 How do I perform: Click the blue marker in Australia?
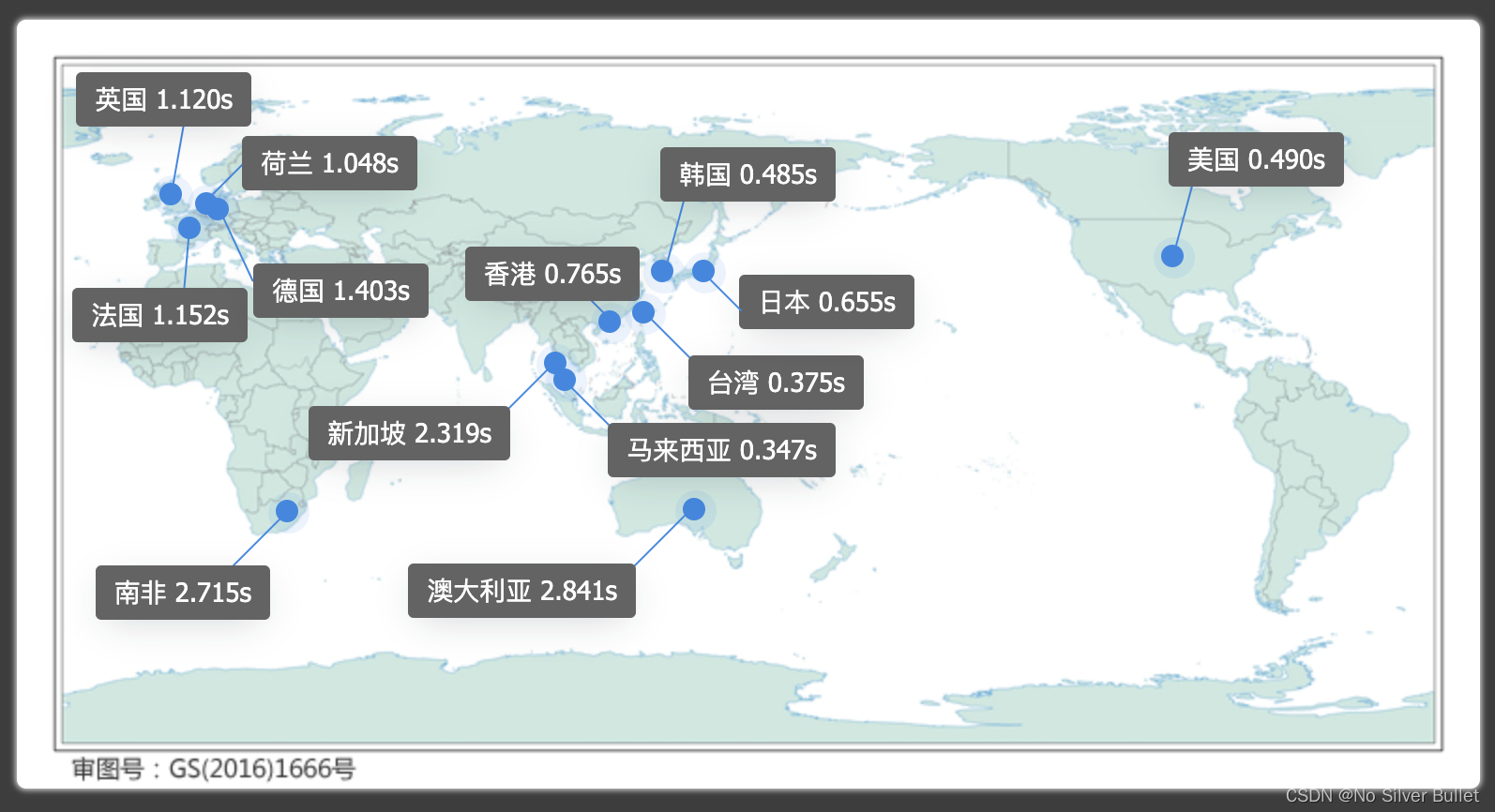coord(694,509)
